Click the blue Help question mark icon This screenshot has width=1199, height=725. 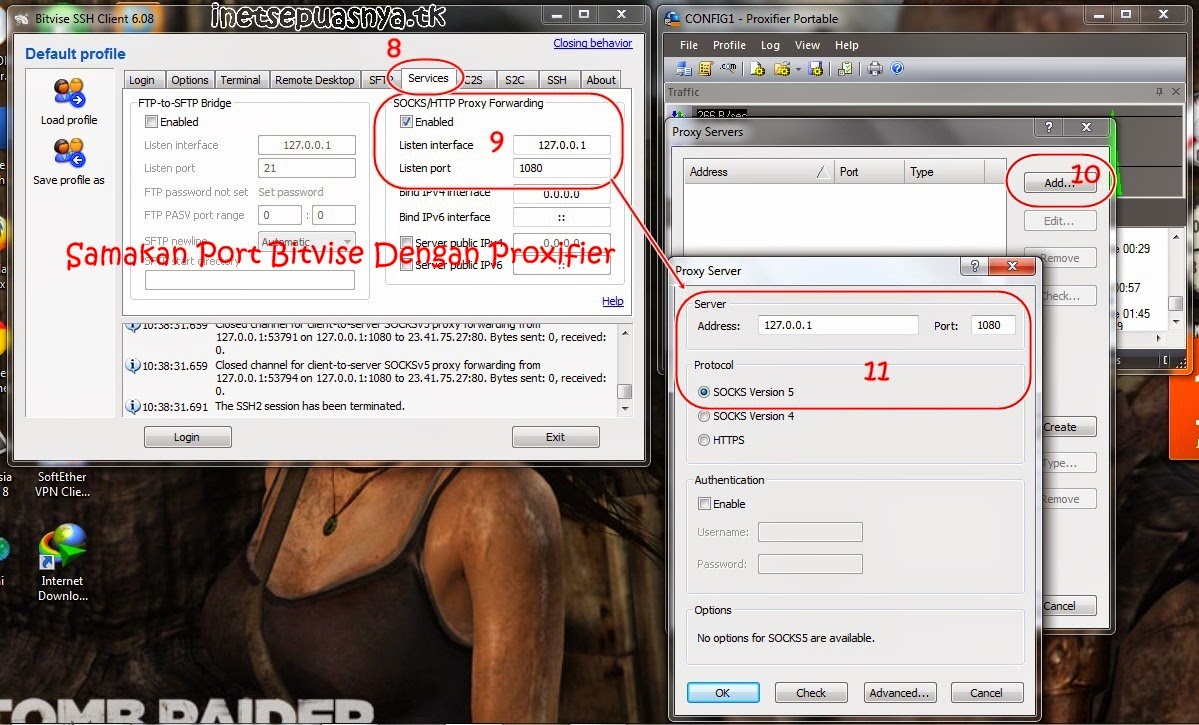coord(897,69)
